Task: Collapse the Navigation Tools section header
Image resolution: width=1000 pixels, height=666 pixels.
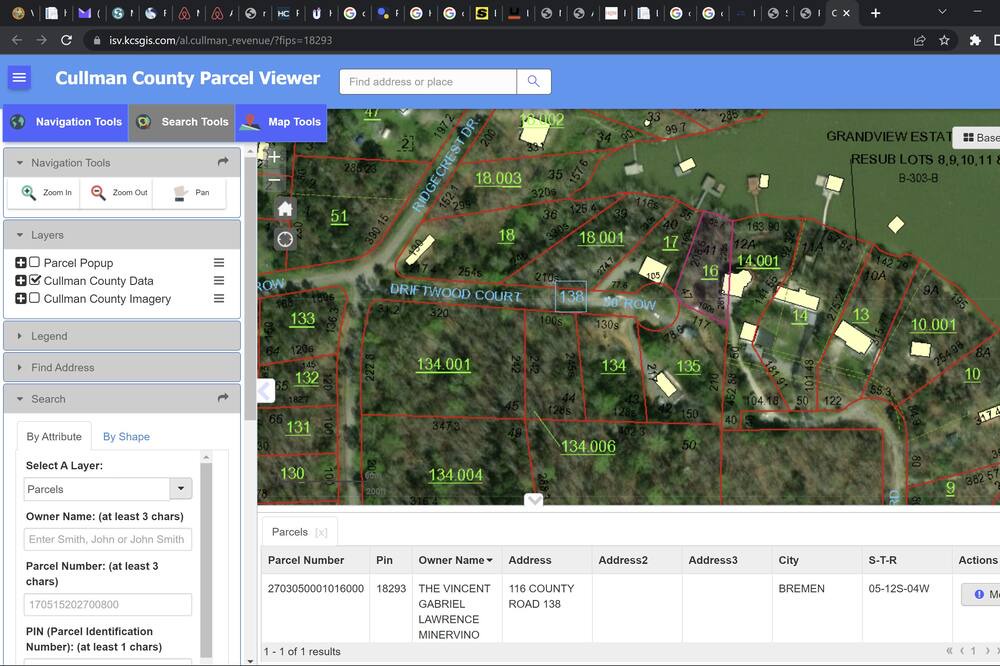Action: [x=122, y=163]
